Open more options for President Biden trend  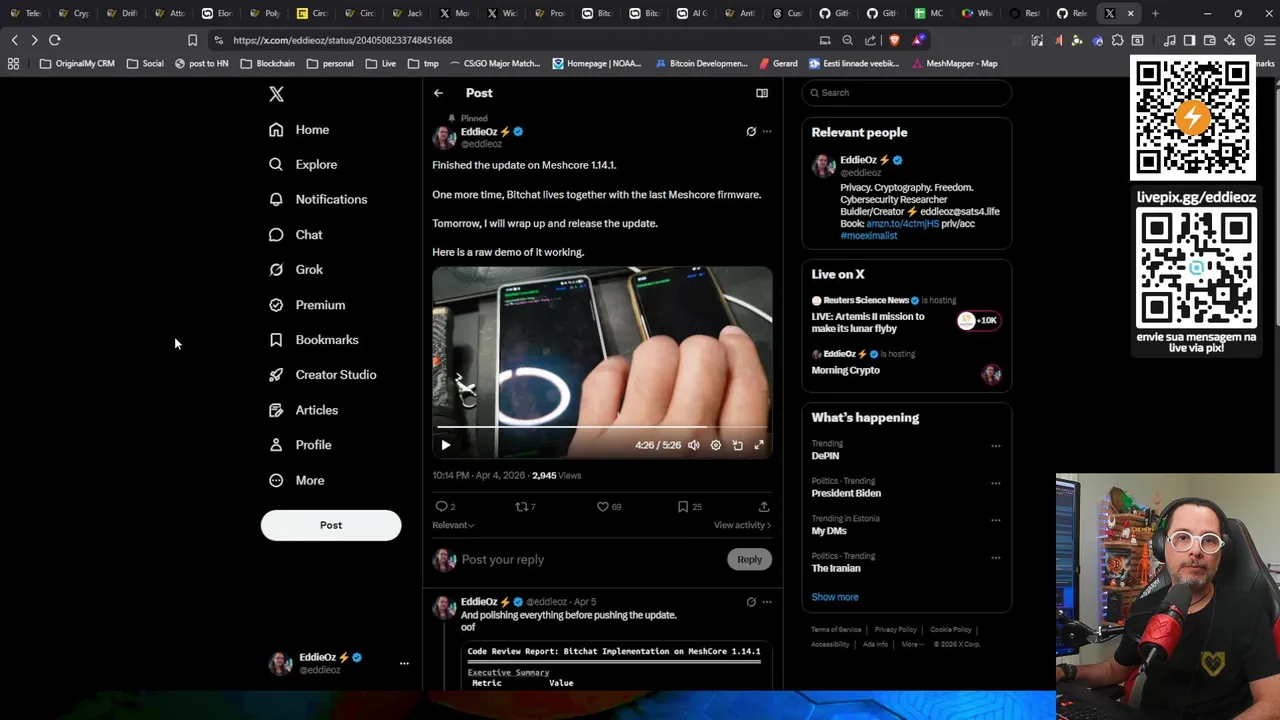click(x=995, y=483)
